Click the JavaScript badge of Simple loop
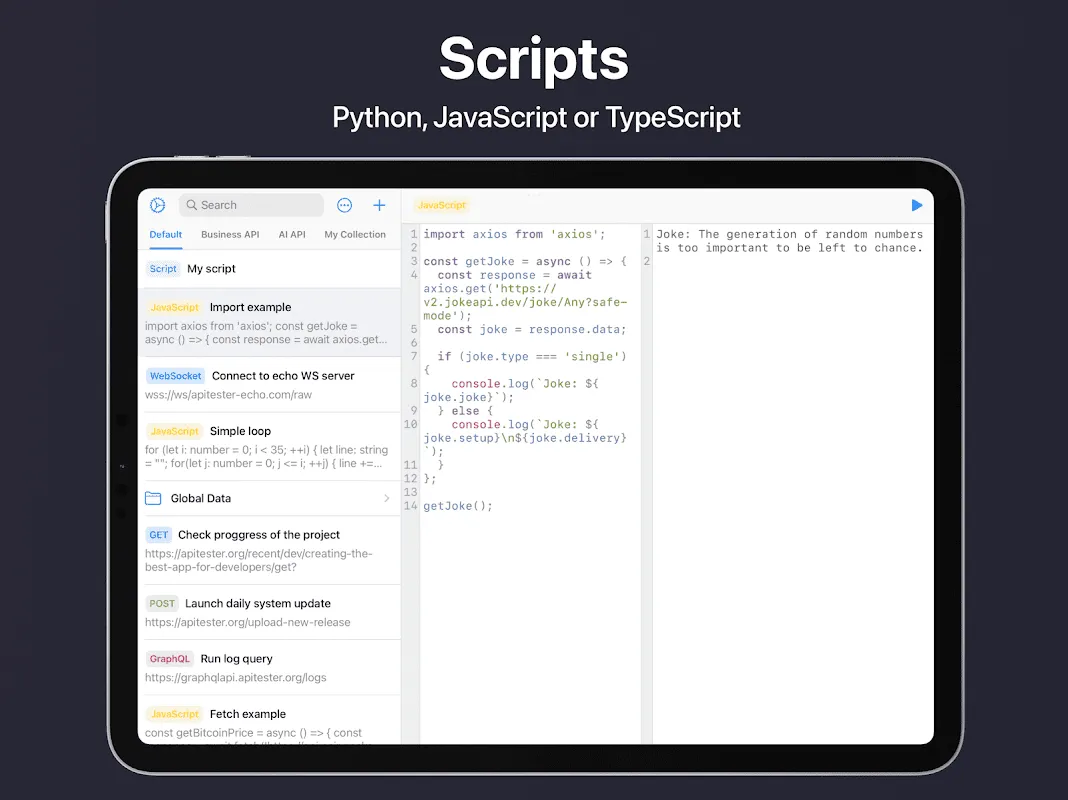This screenshot has width=1068, height=800. (x=174, y=431)
